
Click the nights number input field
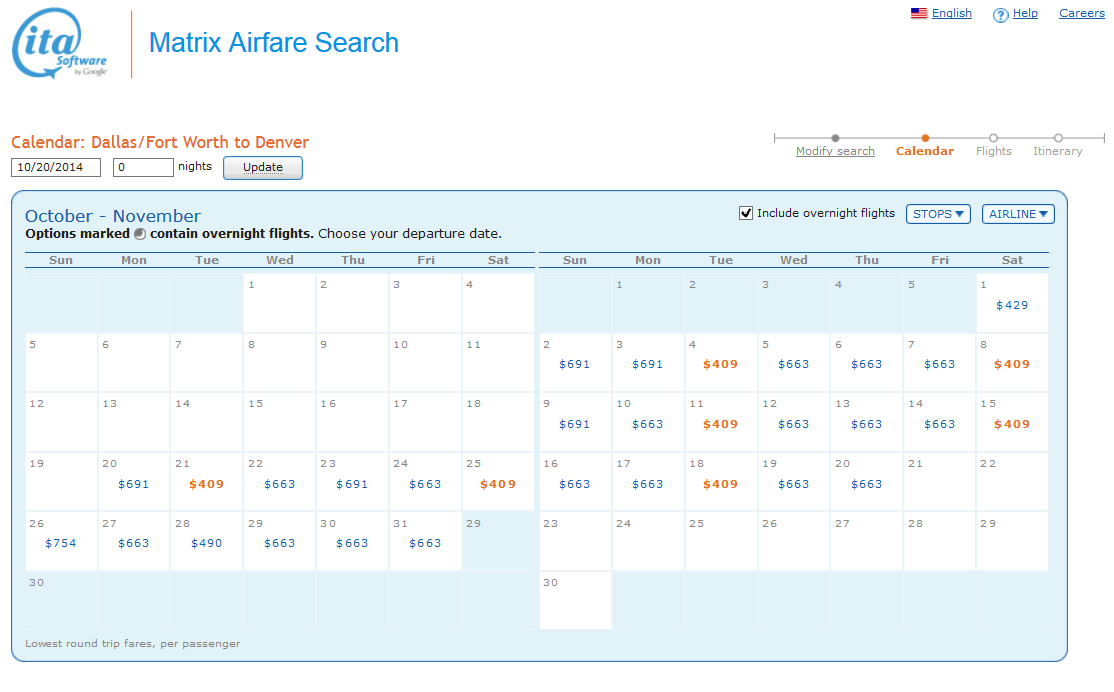pos(143,167)
